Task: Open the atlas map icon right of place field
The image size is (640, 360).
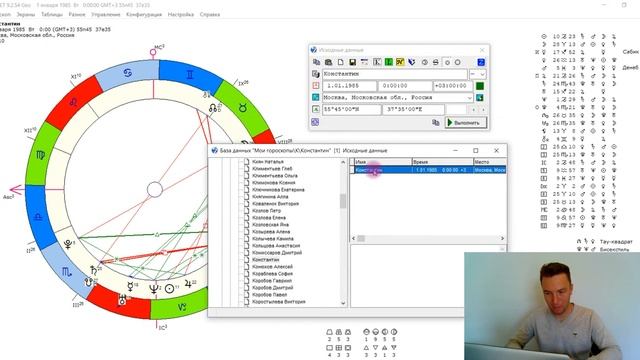Action: point(480,98)
